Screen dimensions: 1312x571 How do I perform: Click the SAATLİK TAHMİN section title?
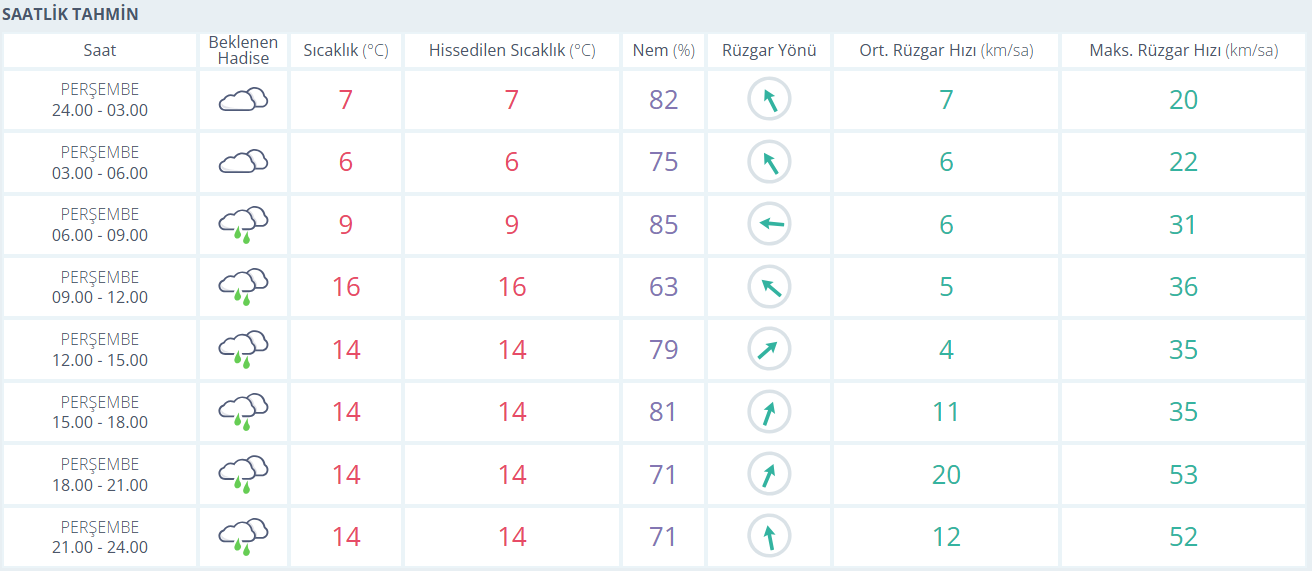click(x=70, y=15)
